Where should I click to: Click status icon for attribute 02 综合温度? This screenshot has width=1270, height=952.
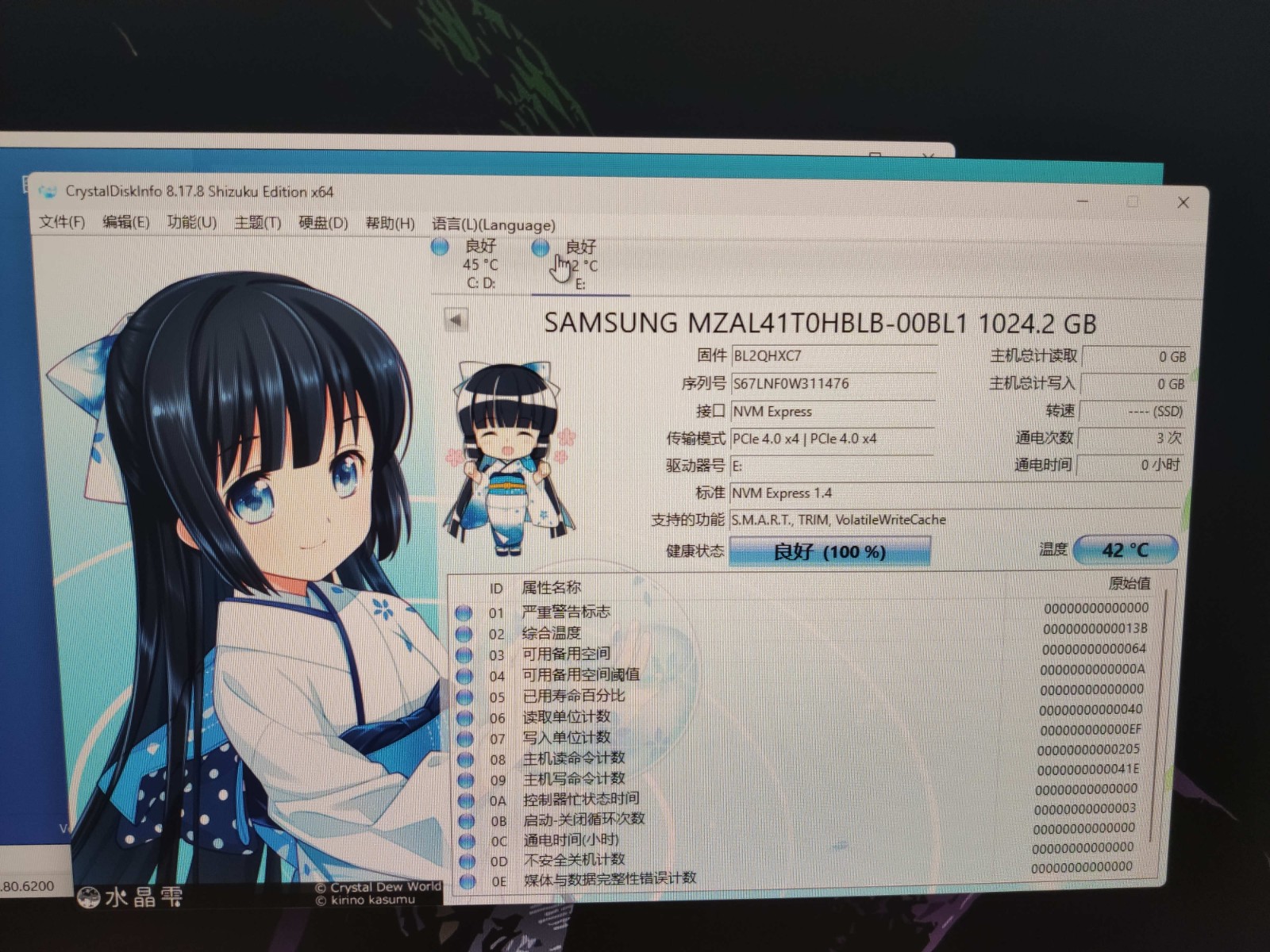(x=464, y=634)
